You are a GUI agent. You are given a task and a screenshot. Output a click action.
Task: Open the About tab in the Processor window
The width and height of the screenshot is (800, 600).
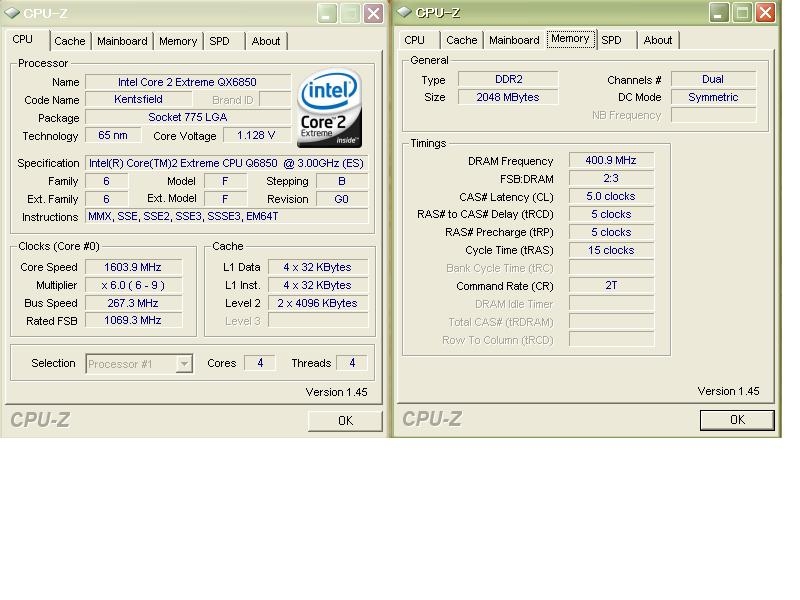[x=266, y=41]
